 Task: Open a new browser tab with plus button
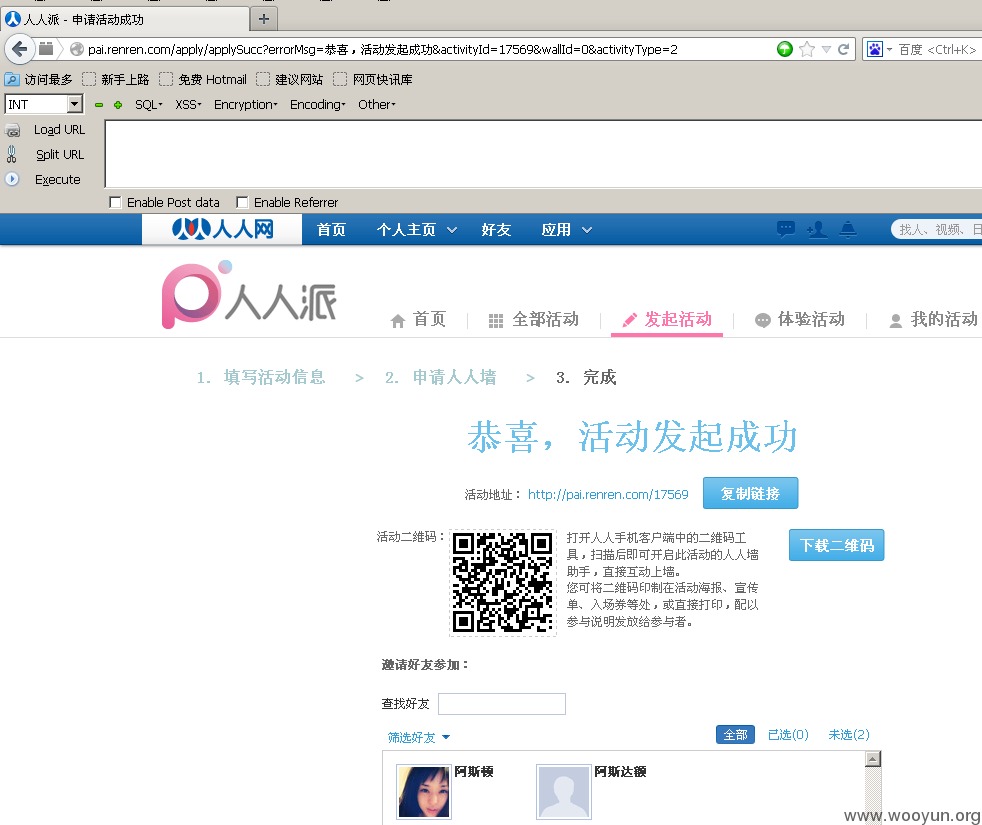pyautogui.click(x=264, y=19)
